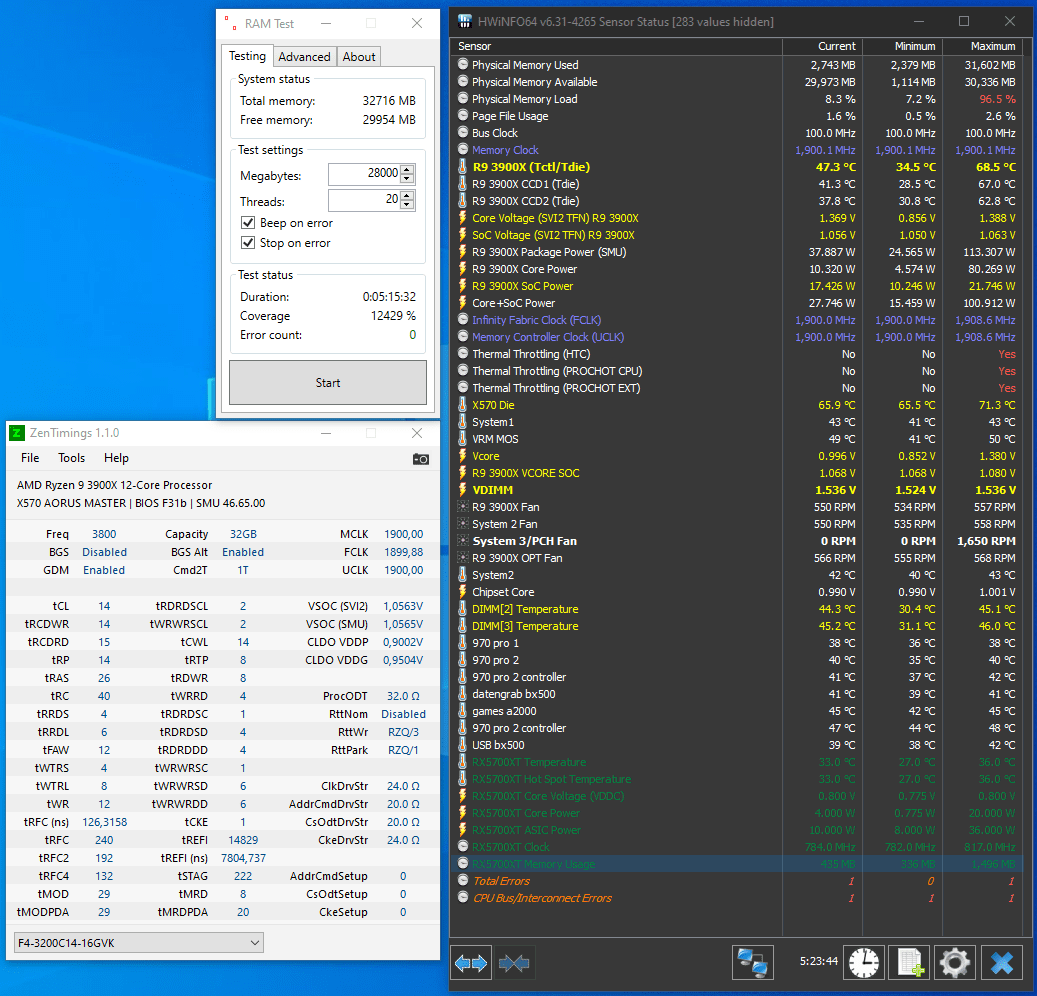
Task: Click the Memory Clock sensor icon
Action: click(463, 149)
